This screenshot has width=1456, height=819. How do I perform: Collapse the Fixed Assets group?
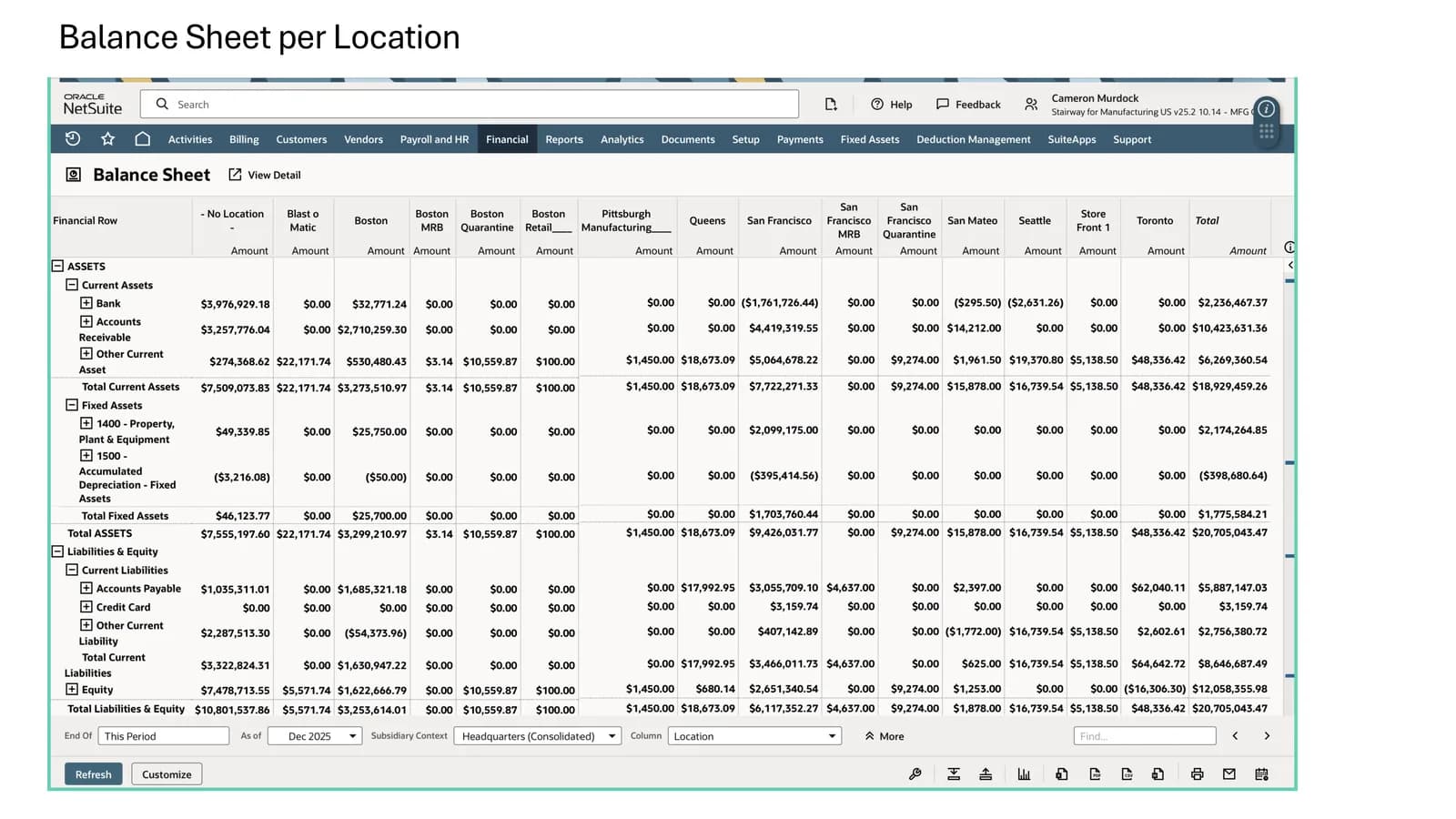[x=72, y=404]
